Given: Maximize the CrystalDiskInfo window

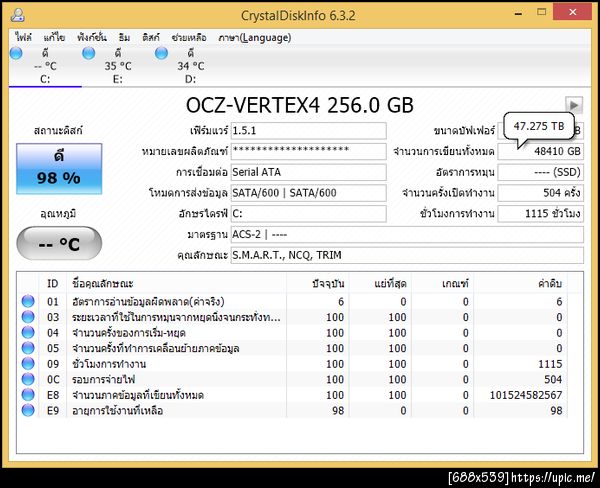Looking at the screenshot, I should [x=541, y=12].
